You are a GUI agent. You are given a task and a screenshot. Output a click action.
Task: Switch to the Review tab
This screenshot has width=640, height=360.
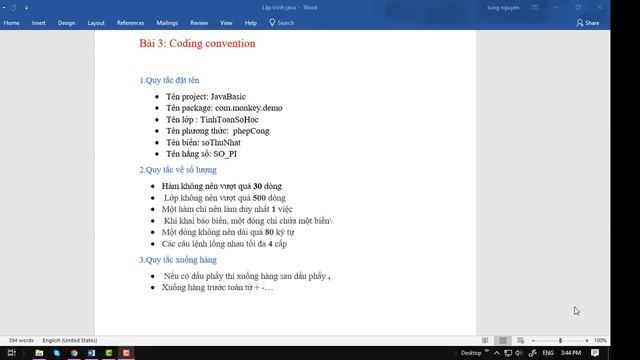coord(199,23)
